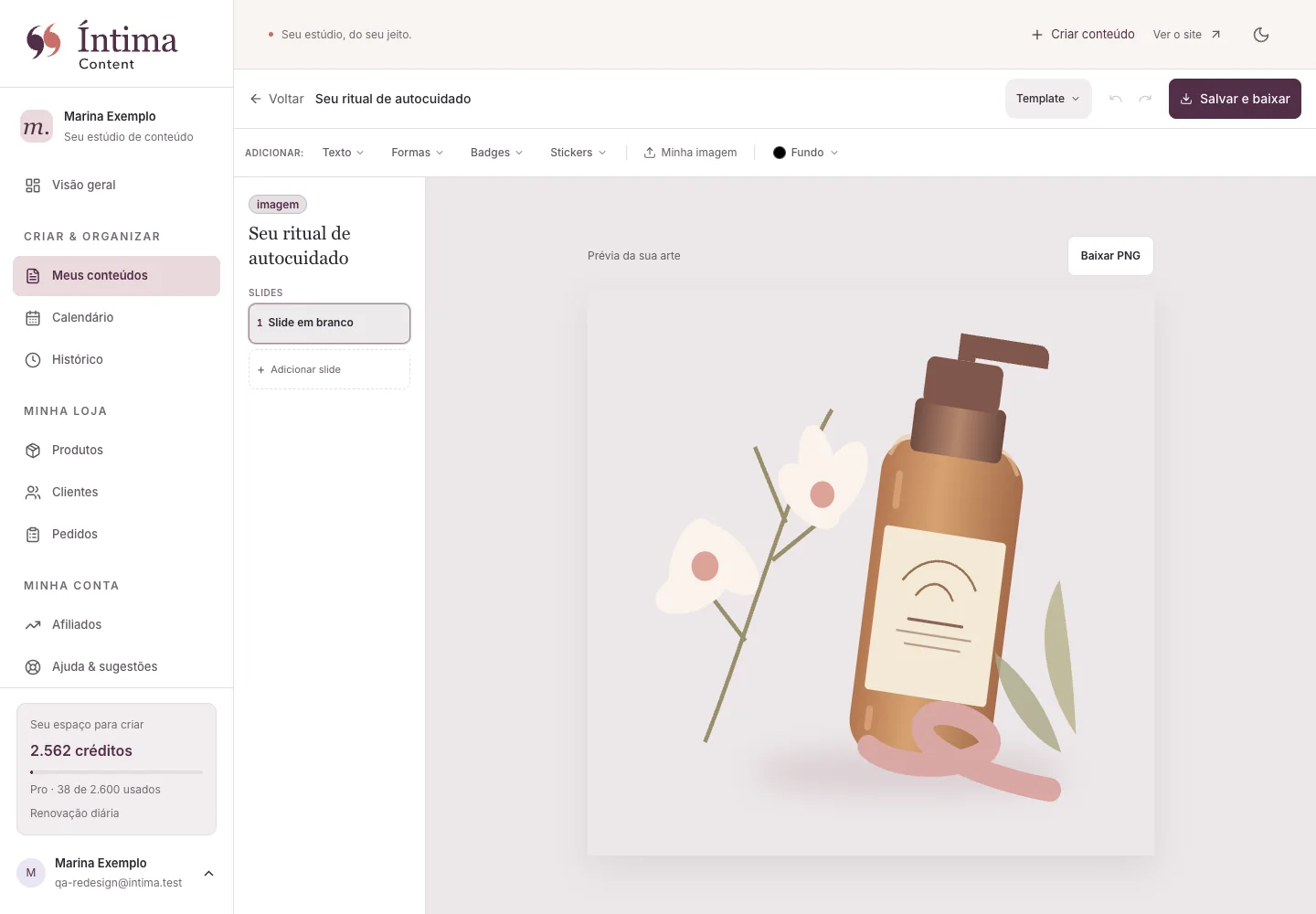Open the Badges dropdown
Image resolution: width=1316 pixels, height=914 pixels.
coord(496,153)
